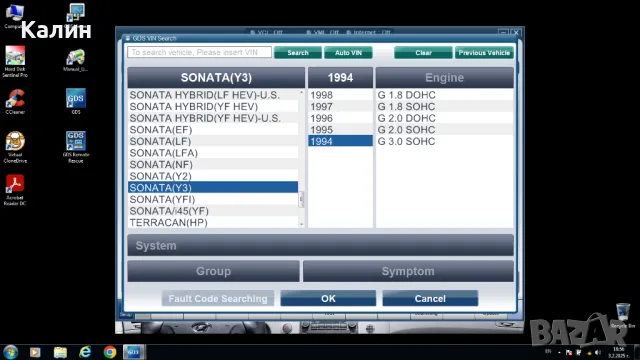Click the 1994 year column header

(340, 78)
